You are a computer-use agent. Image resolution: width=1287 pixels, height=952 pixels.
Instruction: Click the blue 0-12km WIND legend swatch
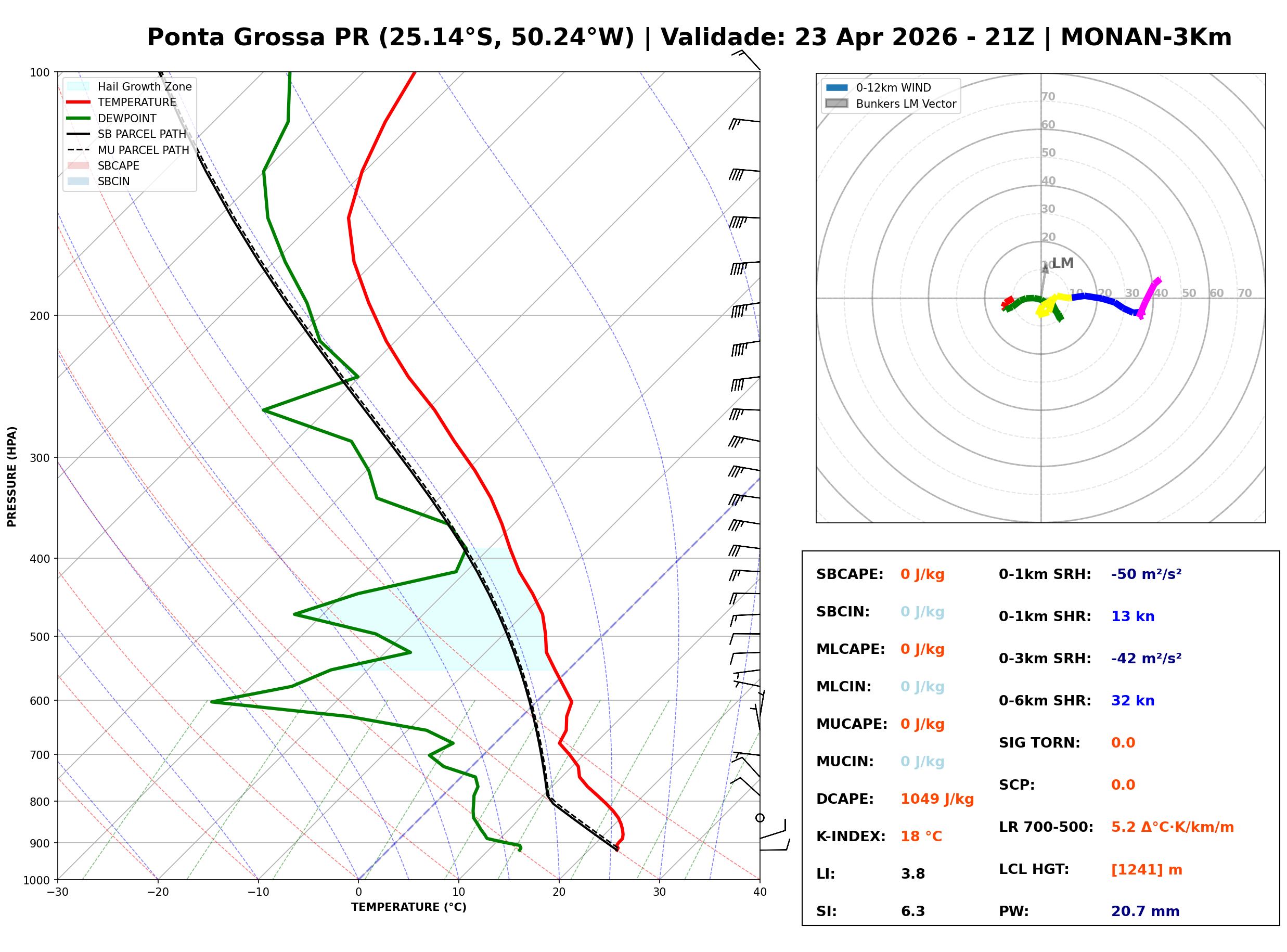[836, 87]
